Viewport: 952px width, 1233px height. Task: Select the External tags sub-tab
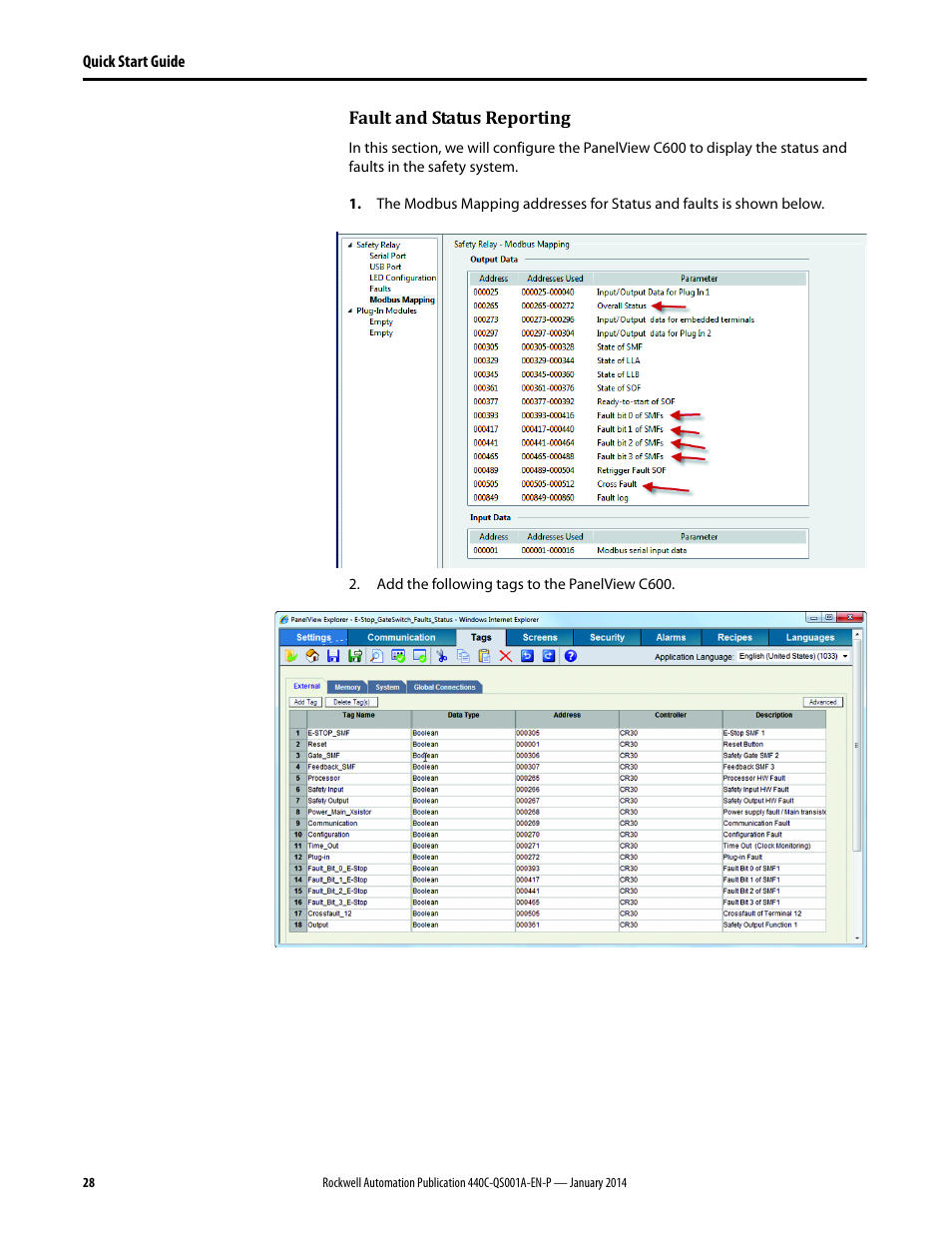(x=307, y=687)
